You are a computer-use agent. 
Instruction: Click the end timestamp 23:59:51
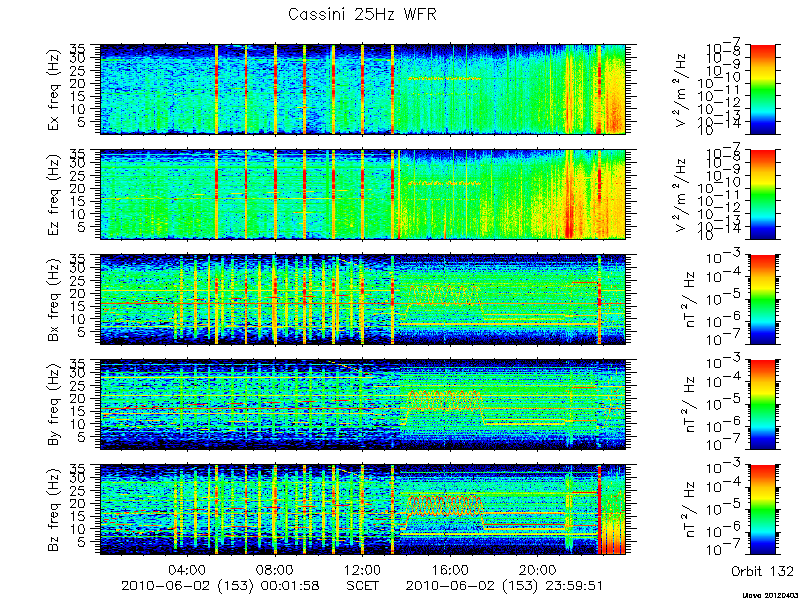point(572,585)
